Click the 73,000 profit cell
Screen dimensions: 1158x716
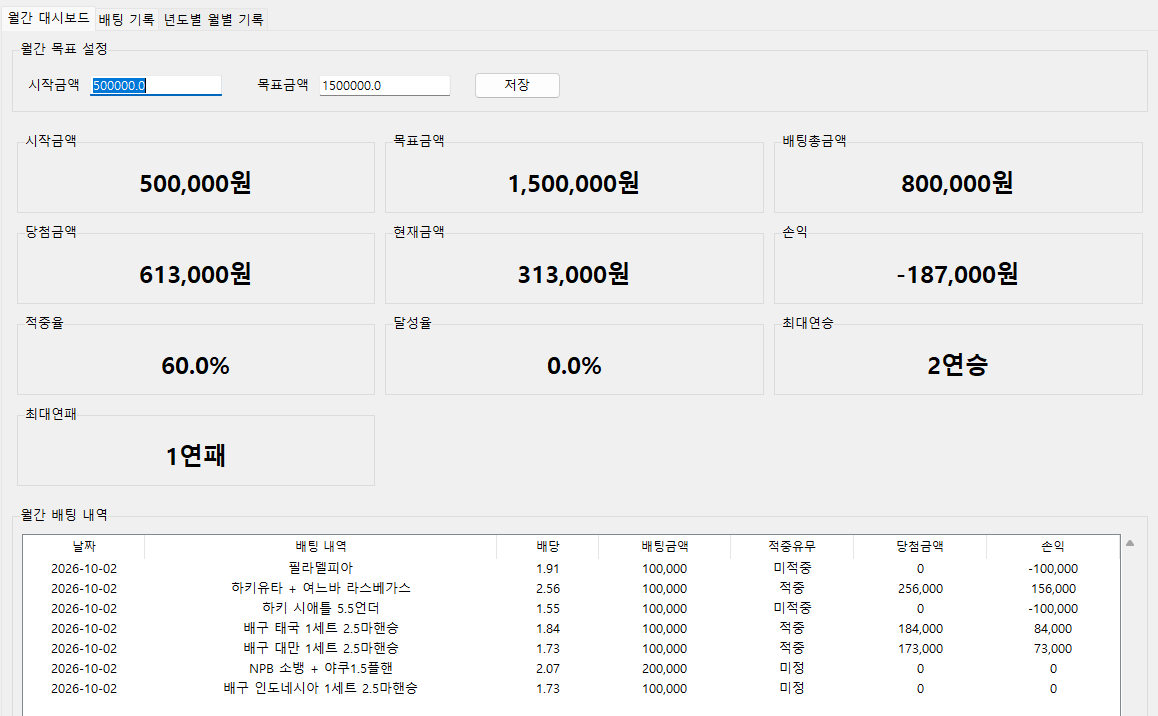1053,649
